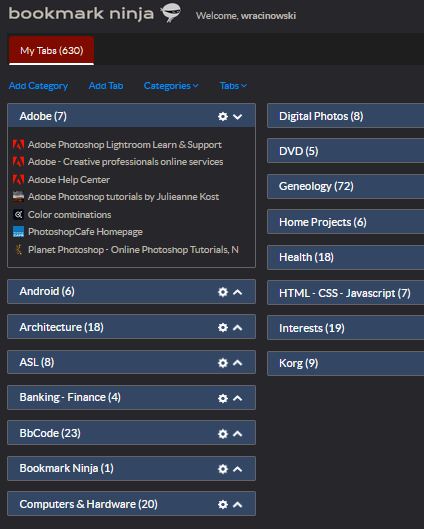Screen dimensions: 424x529
Task: Open settings gear for Banking - Finance category
Action: 223,398
